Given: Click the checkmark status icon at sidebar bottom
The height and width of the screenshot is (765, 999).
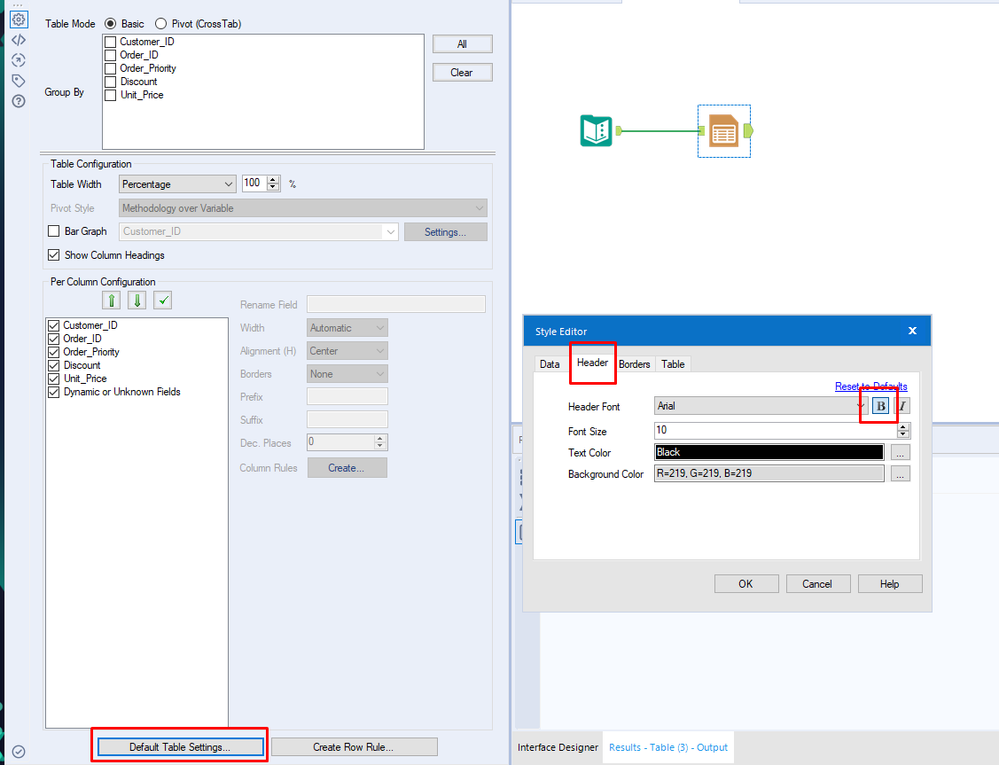Looking at the screenshot, I should click(x=18, y=752).
